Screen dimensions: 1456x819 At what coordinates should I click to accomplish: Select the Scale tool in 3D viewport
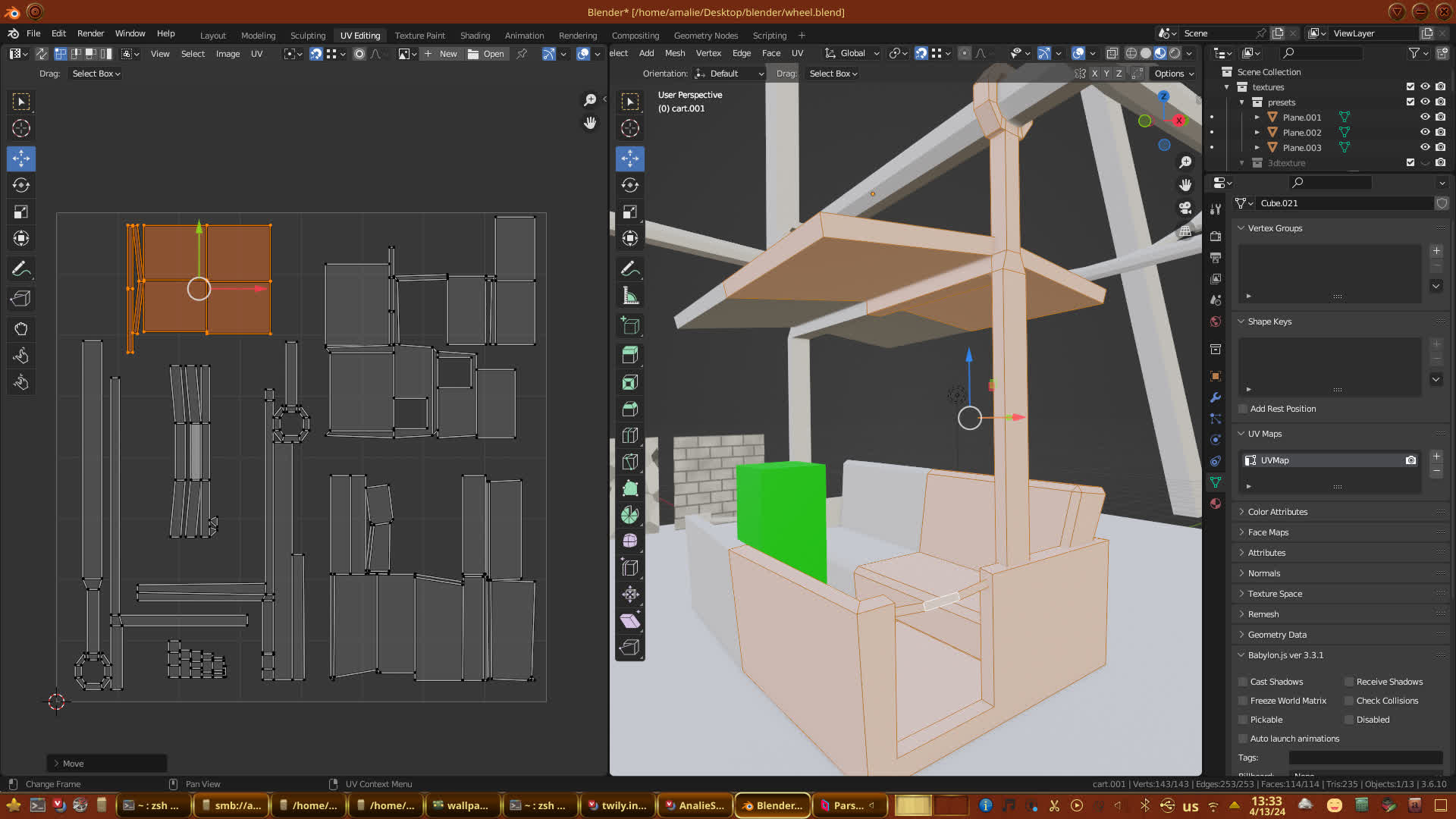click(630, 212)
